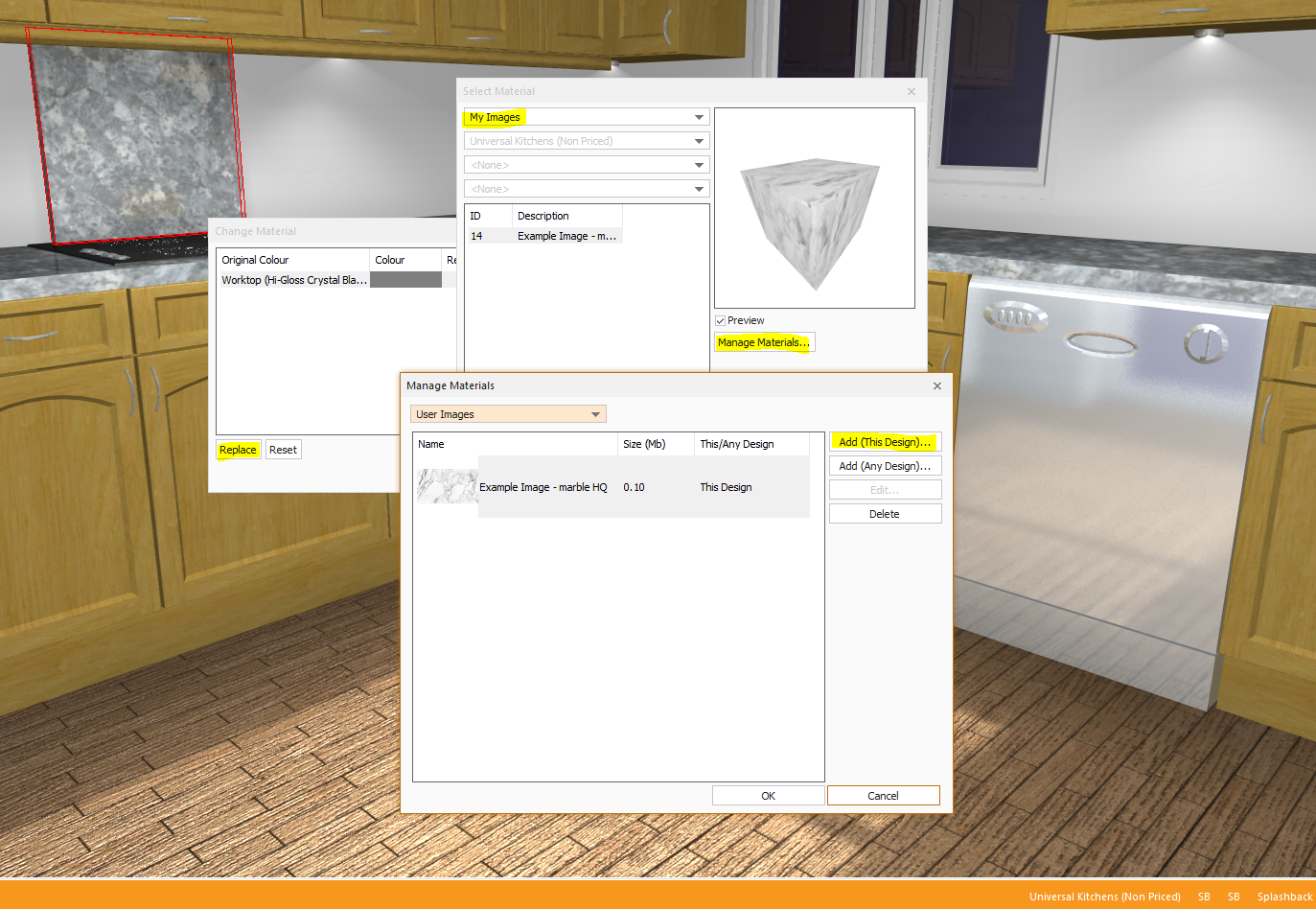Viewport: 1316px width, 909px height.
Task: Select the Example Image row with ID 14
Action: click(x=566, y=236)
